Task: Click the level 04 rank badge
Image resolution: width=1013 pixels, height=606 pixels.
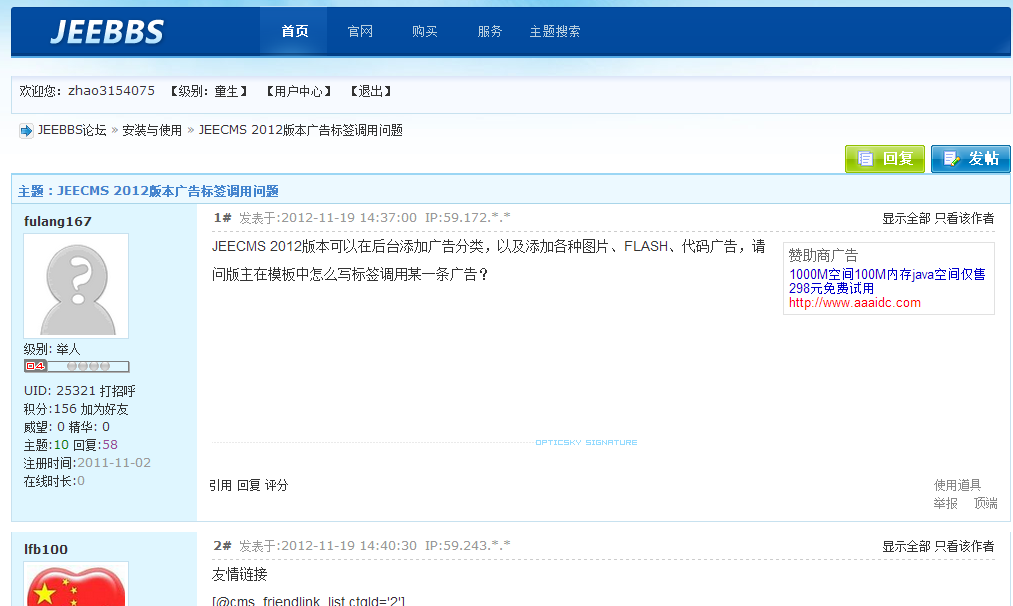Action: click(x=76, y=366)
